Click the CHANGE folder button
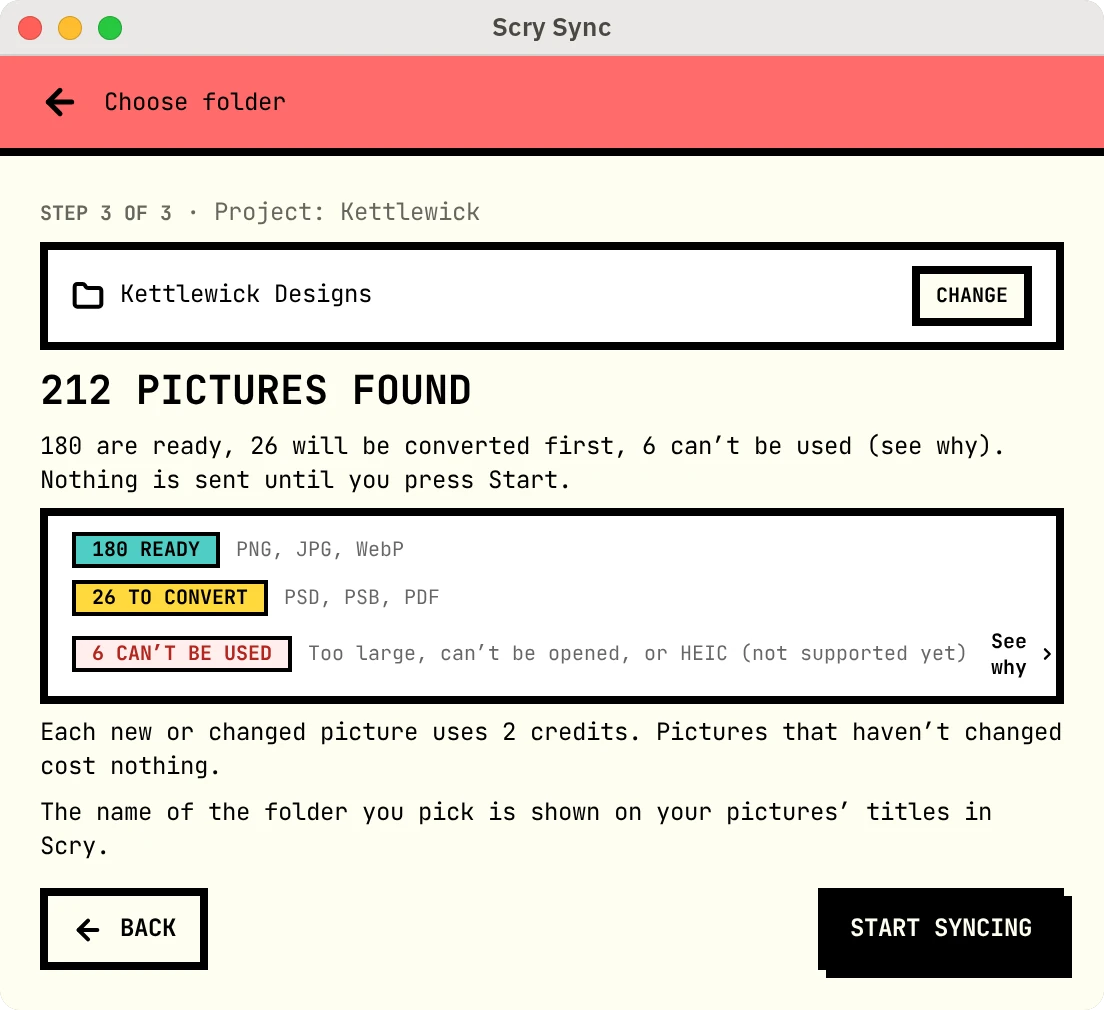This screenshot has height=1010, width=1104. 972,295
